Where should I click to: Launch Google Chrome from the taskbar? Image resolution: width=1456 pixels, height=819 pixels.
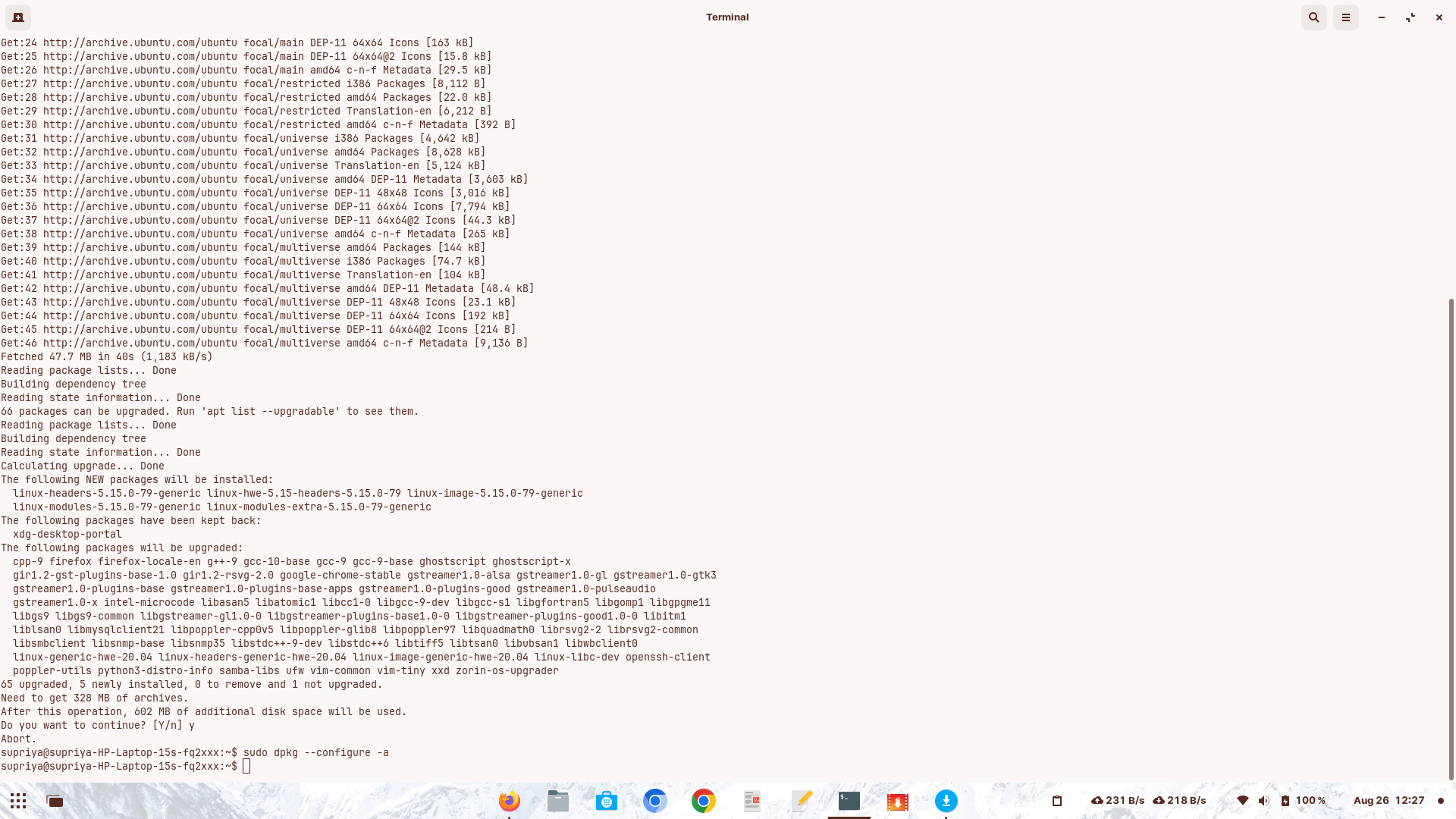[704, 801]
